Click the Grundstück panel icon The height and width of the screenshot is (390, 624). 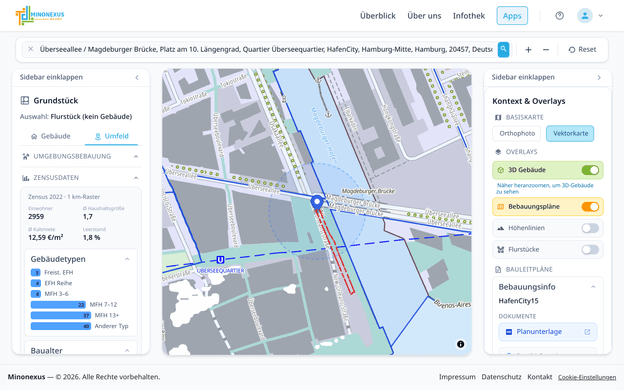(x=25, y=100)
